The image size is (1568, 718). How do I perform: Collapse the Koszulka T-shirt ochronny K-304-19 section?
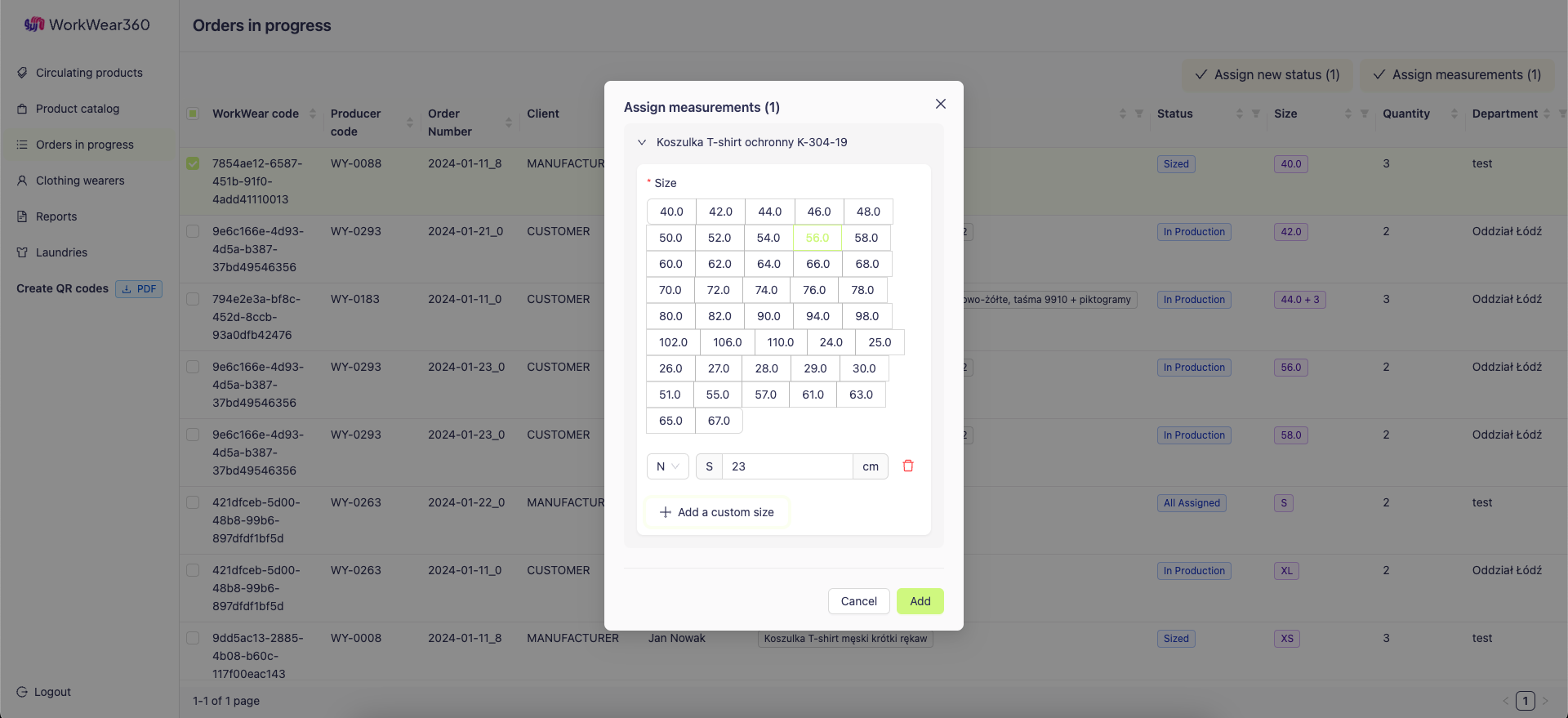642,142
